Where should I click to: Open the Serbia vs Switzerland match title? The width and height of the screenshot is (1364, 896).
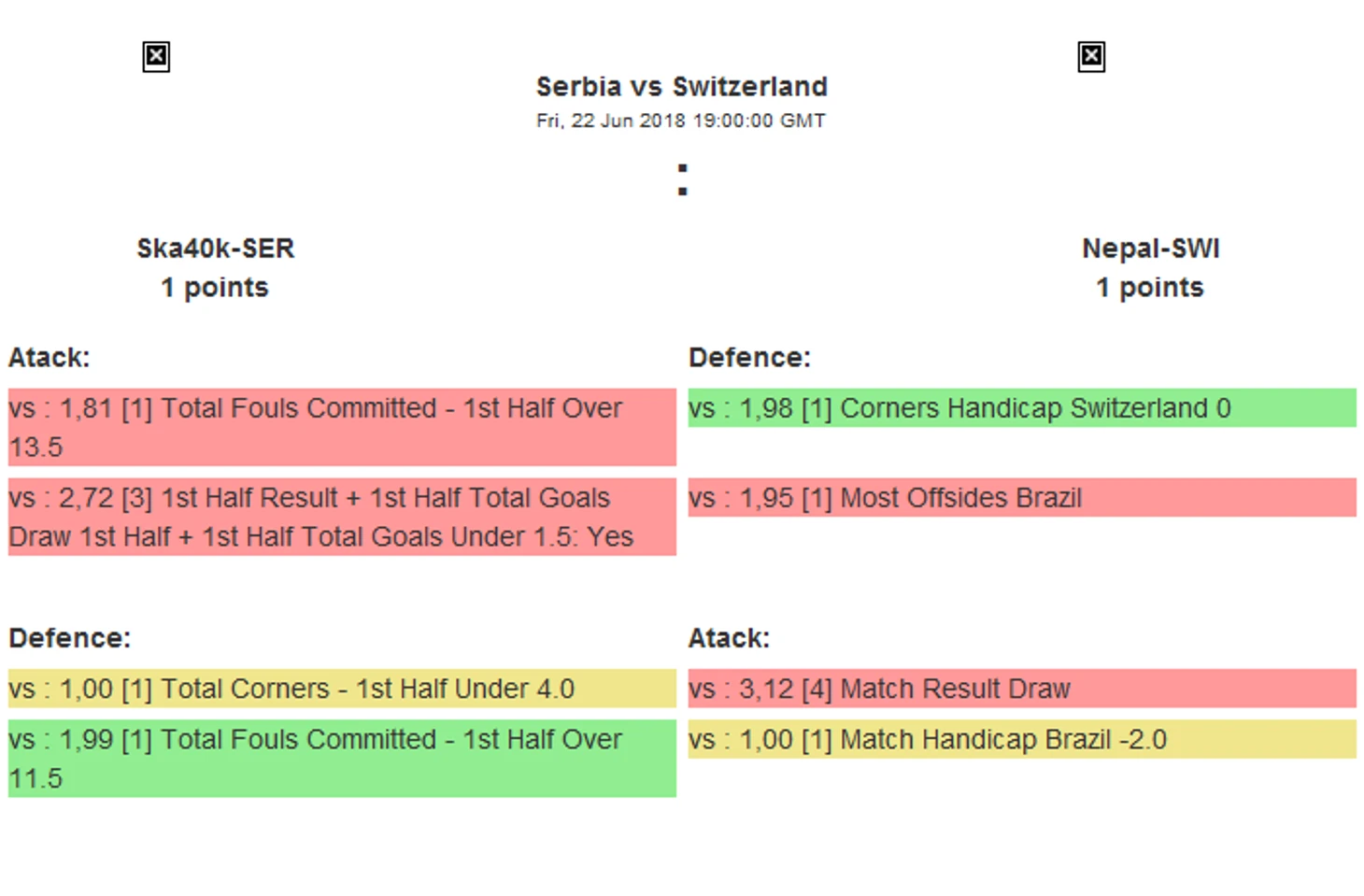[681, 87]
